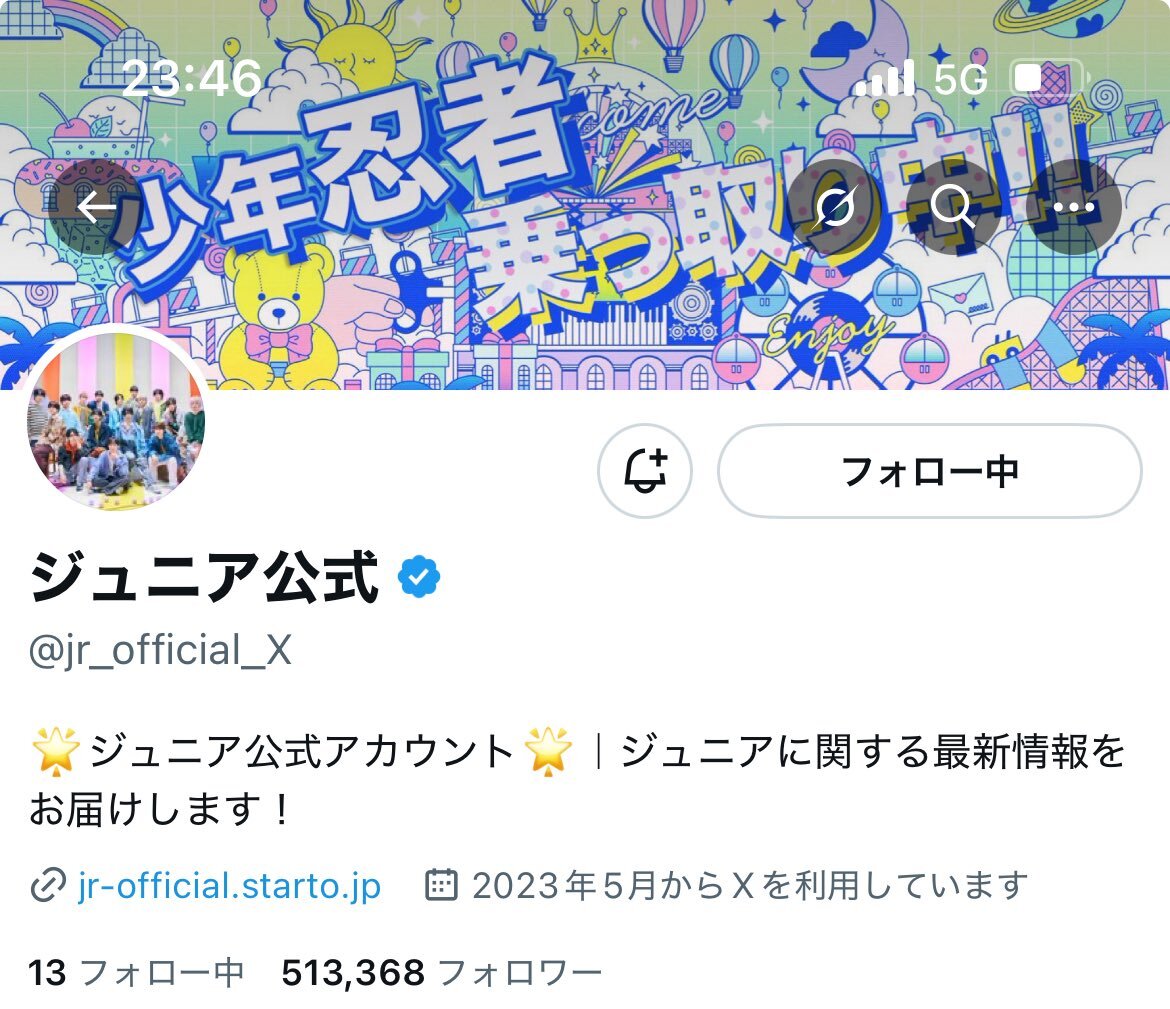Tap the profile bio description text
Viewport: 1170px width, 1009px height.
coord(576,780)
